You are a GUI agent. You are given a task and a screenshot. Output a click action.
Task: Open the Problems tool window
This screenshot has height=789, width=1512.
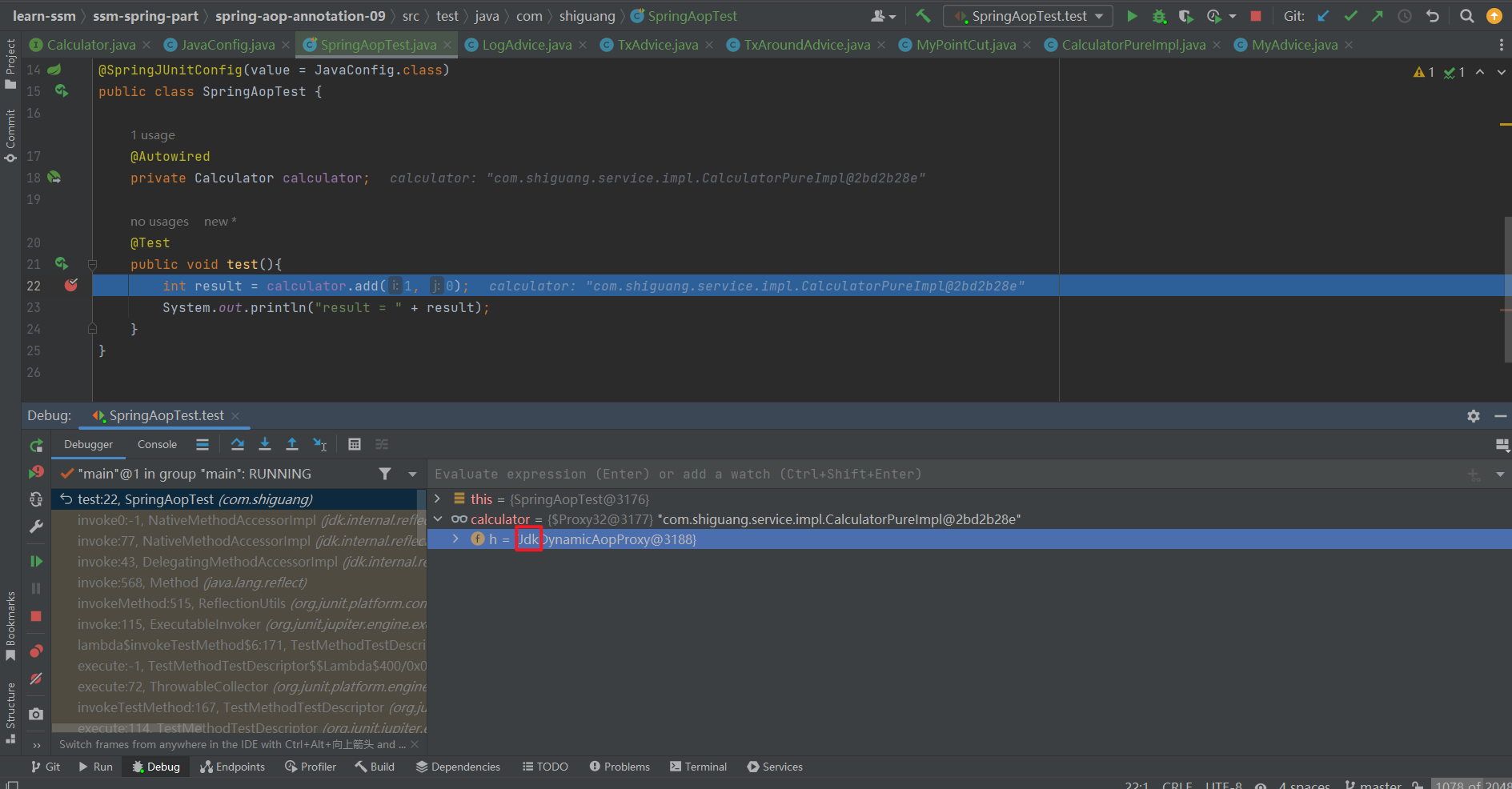pyautogui.click(x=620, y=767)
